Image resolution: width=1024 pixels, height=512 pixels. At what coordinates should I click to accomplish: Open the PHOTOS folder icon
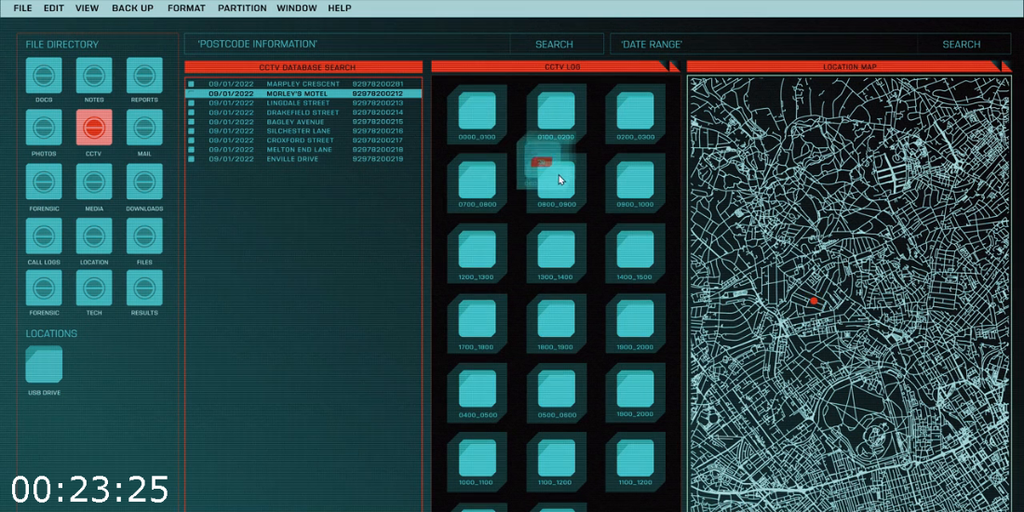click(44, 127)
